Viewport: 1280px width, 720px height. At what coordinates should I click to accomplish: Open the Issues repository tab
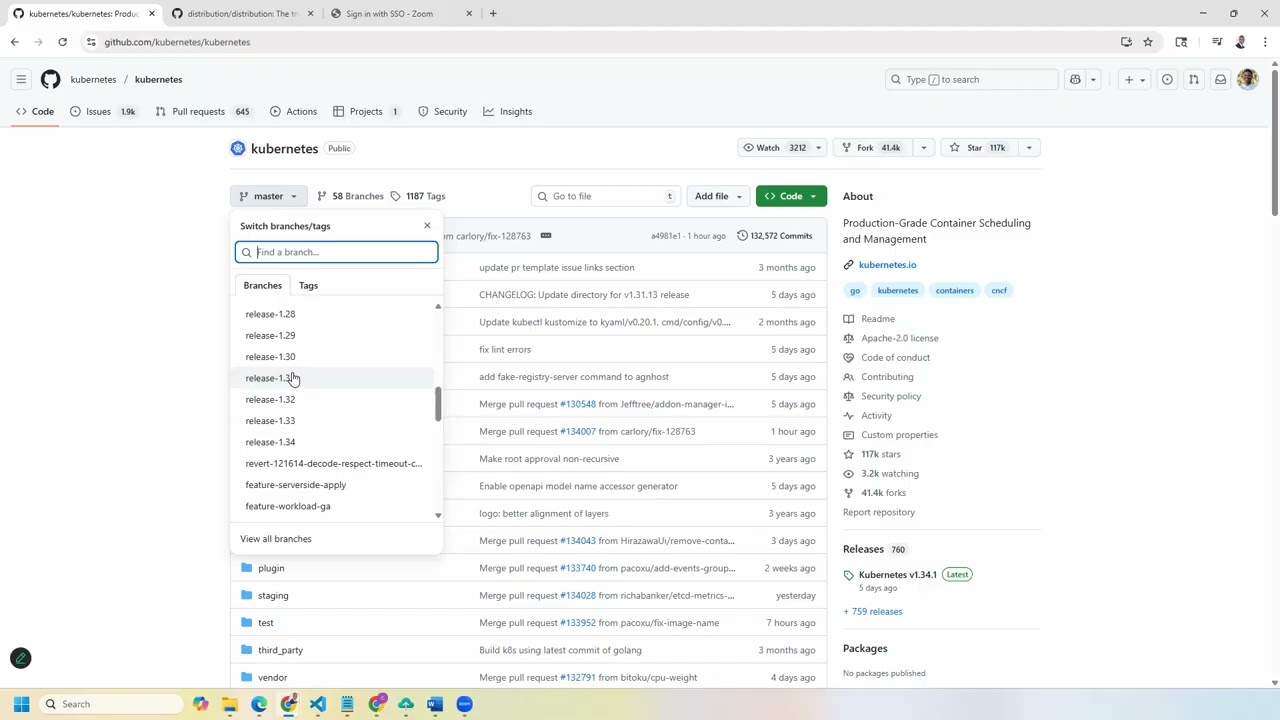click(103, 112)
